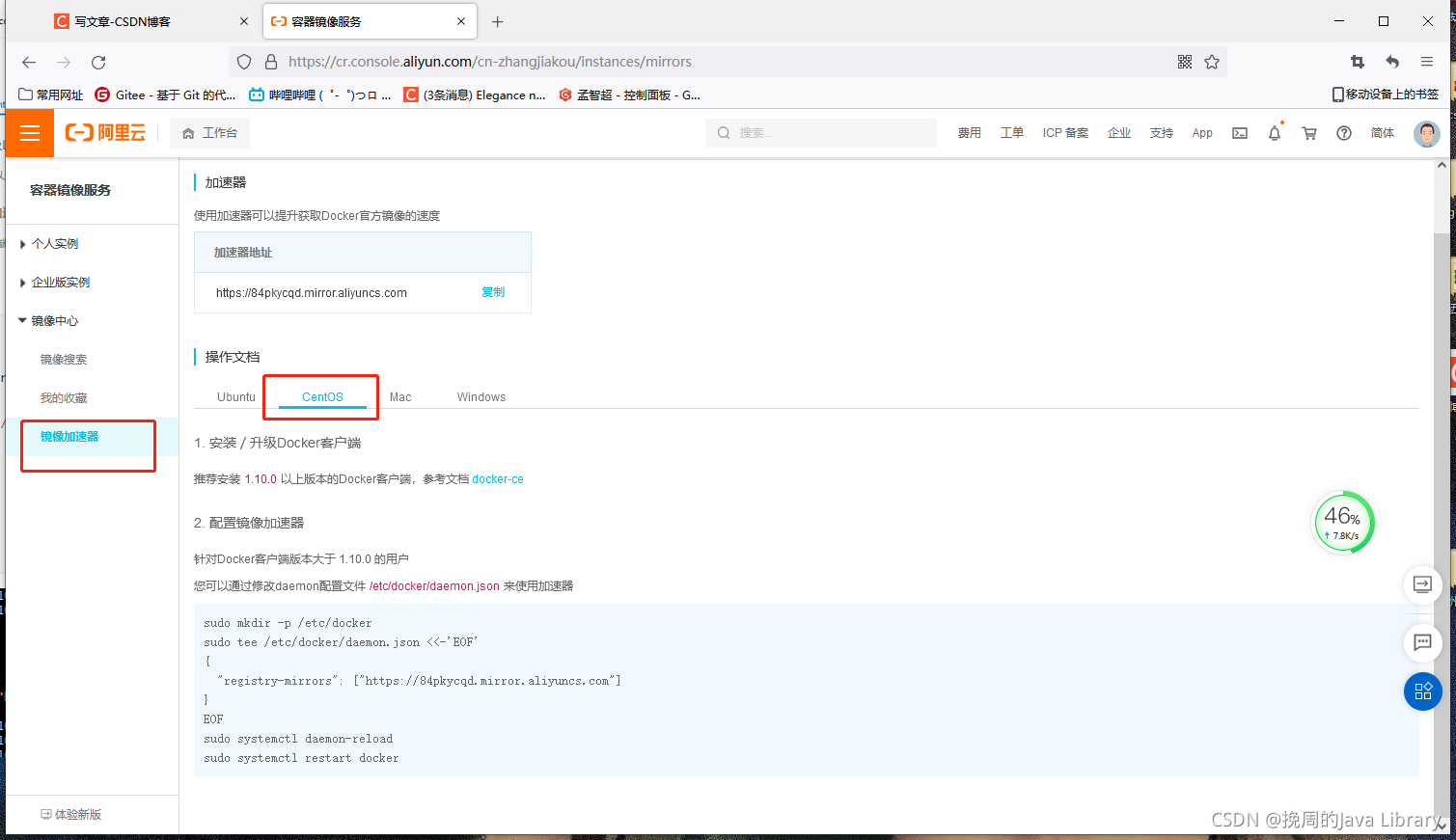Screen dimensions: 1456x840
Task: Open the shopping cart icon
Action: tap(1309, 133)
